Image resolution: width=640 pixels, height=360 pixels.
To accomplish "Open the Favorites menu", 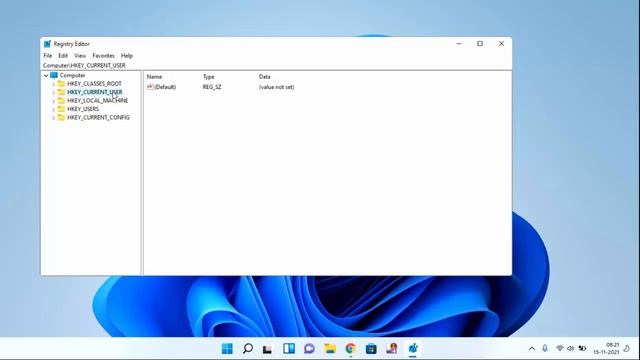I will pos(103,56).
